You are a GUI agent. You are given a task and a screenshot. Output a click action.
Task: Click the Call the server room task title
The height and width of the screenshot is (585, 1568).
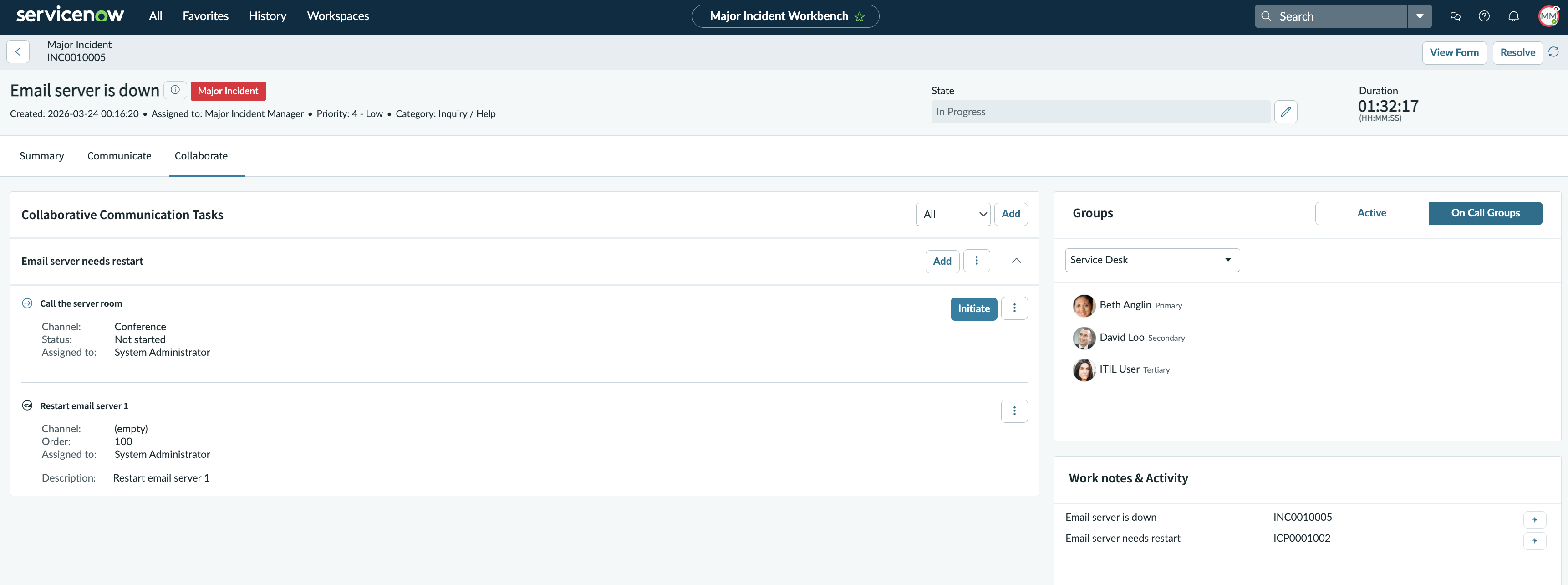pyautogui.click(x=81, y=303)
